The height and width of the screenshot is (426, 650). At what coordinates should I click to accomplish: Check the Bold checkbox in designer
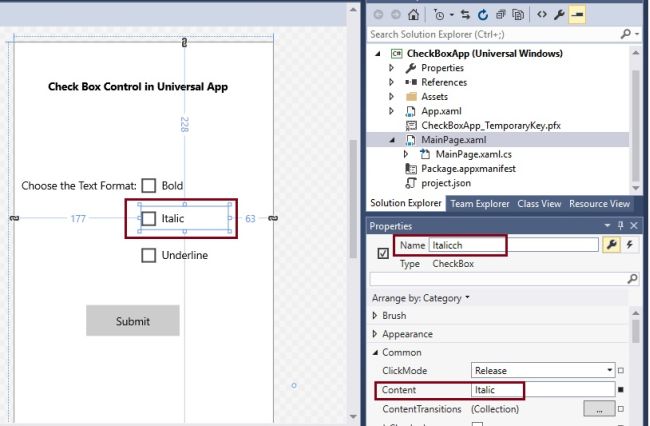pos(148,186)
